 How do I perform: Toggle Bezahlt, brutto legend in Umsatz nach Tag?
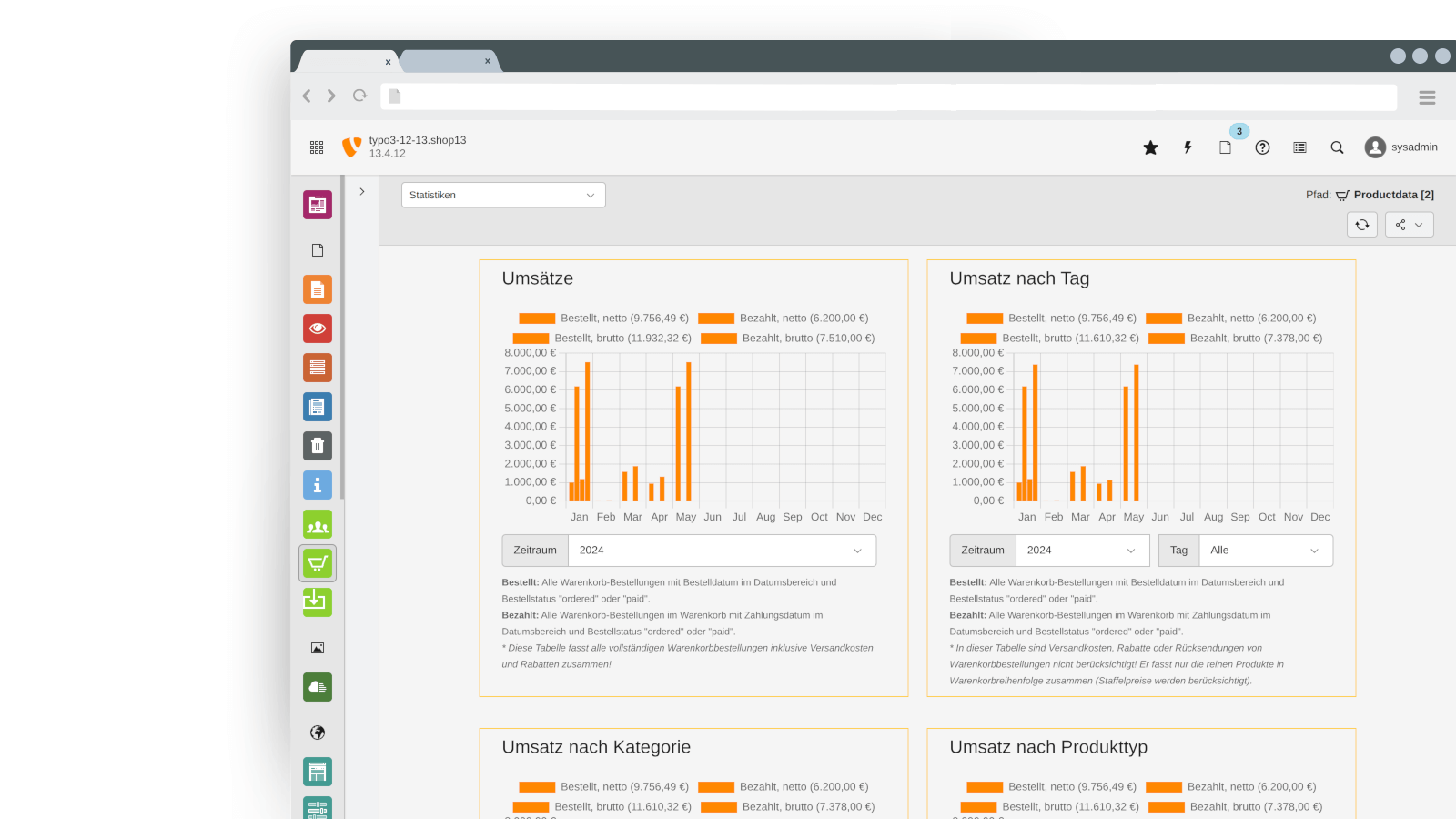[1236, 339]
